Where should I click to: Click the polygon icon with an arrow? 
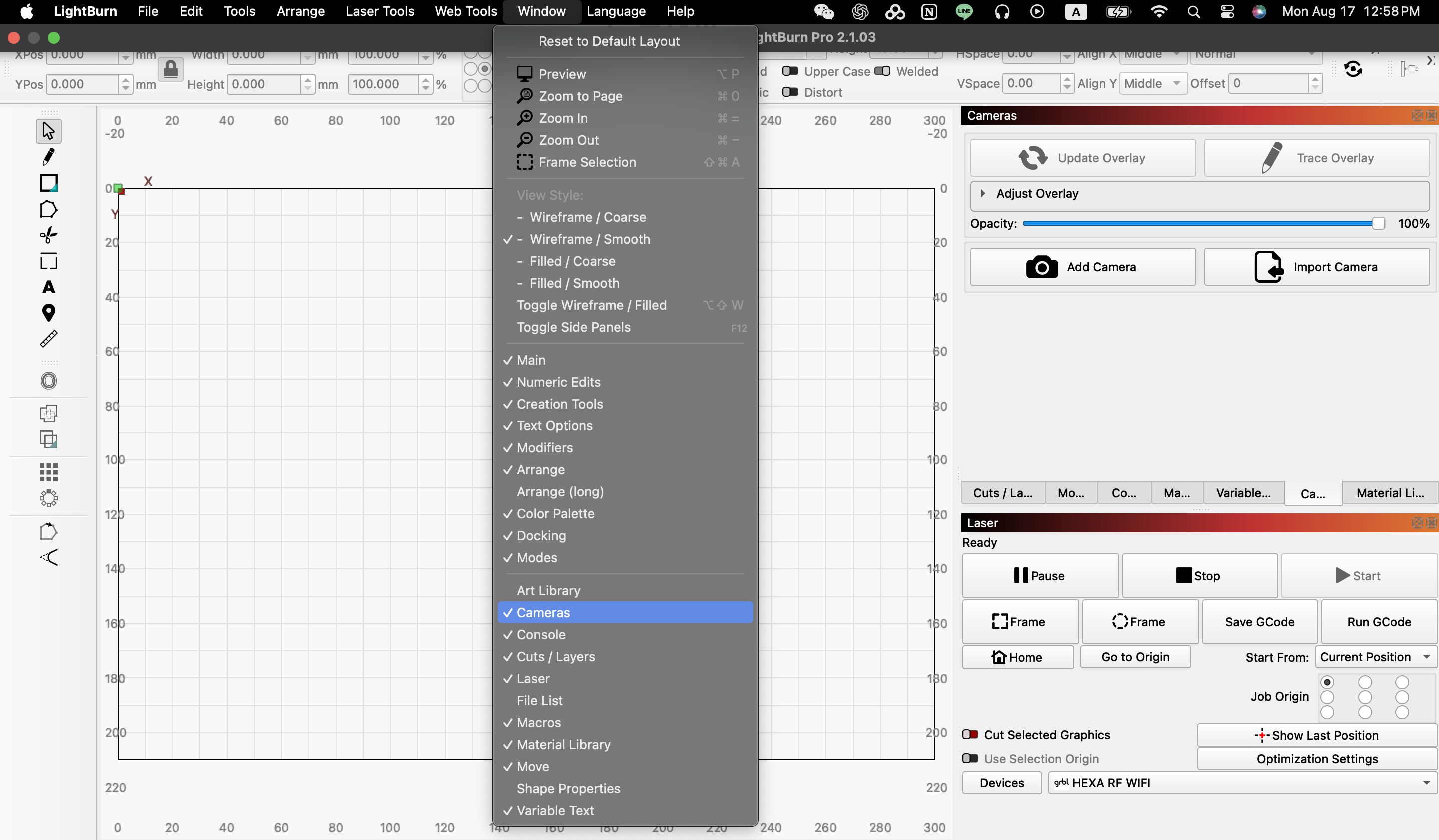(48, 531)
